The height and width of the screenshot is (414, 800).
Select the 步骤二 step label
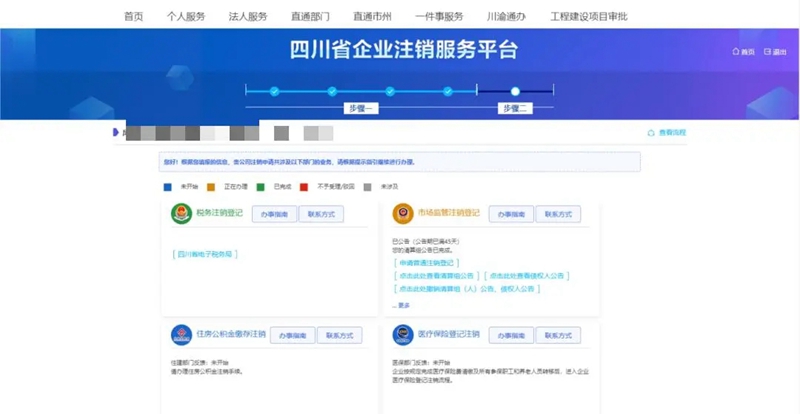click(515, 108)
